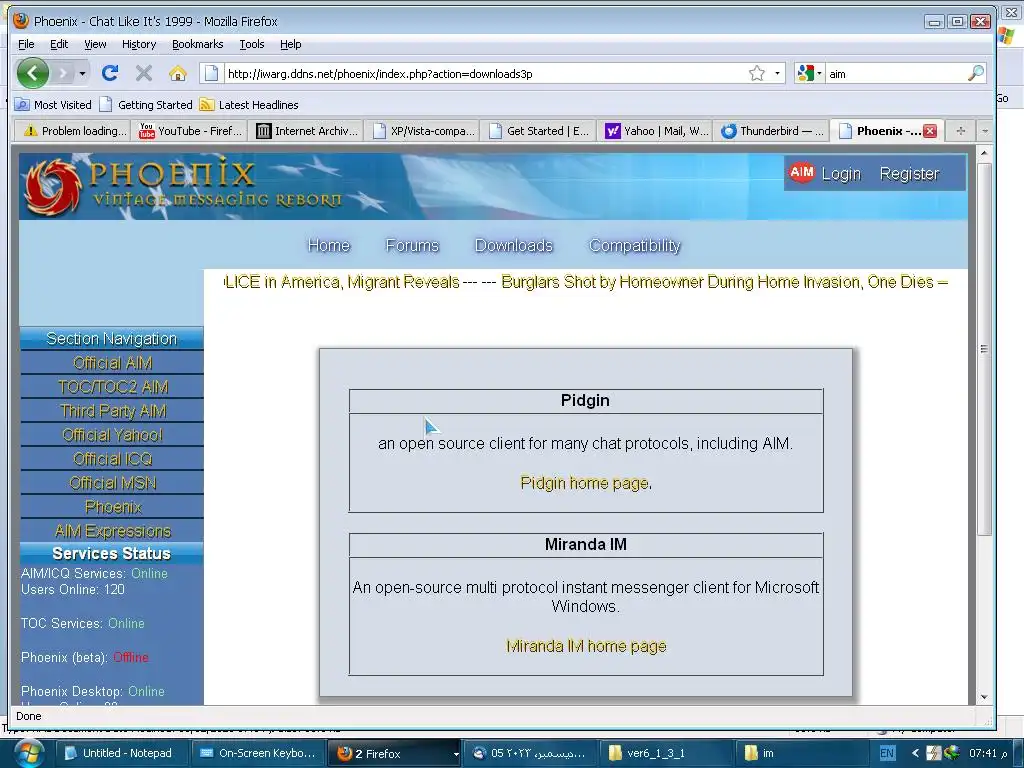Click the Phoenix flame logo
1024x768 pixels.
pyautogui.click(x=53, y=187)
